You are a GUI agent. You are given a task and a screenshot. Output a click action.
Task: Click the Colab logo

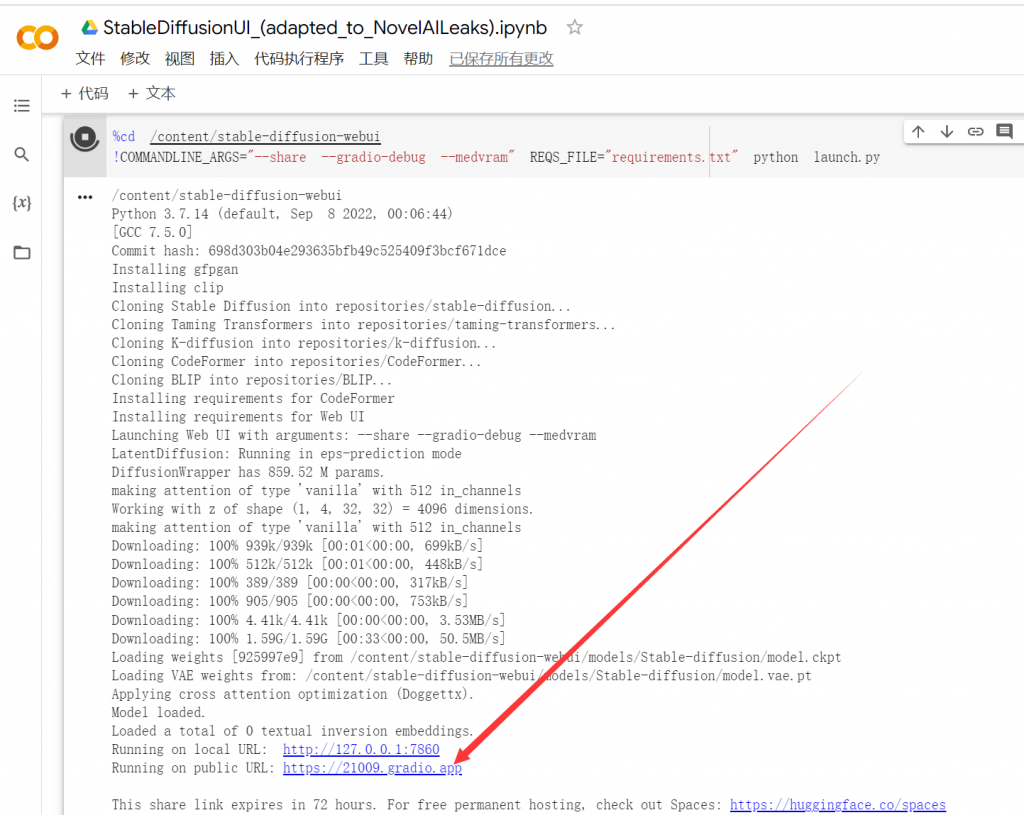pyautogui.click(x=37, y=38)
